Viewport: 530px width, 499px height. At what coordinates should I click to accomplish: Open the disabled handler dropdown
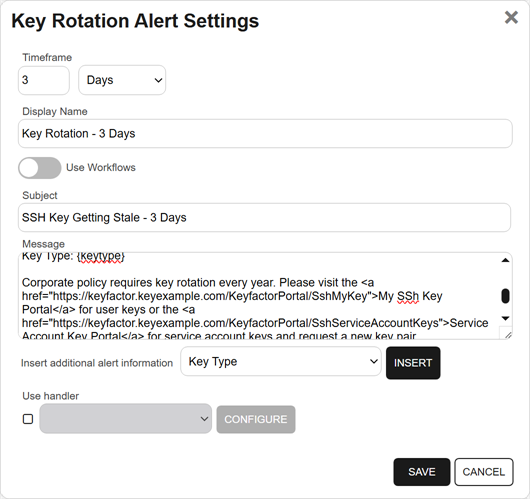pos(125,419)
